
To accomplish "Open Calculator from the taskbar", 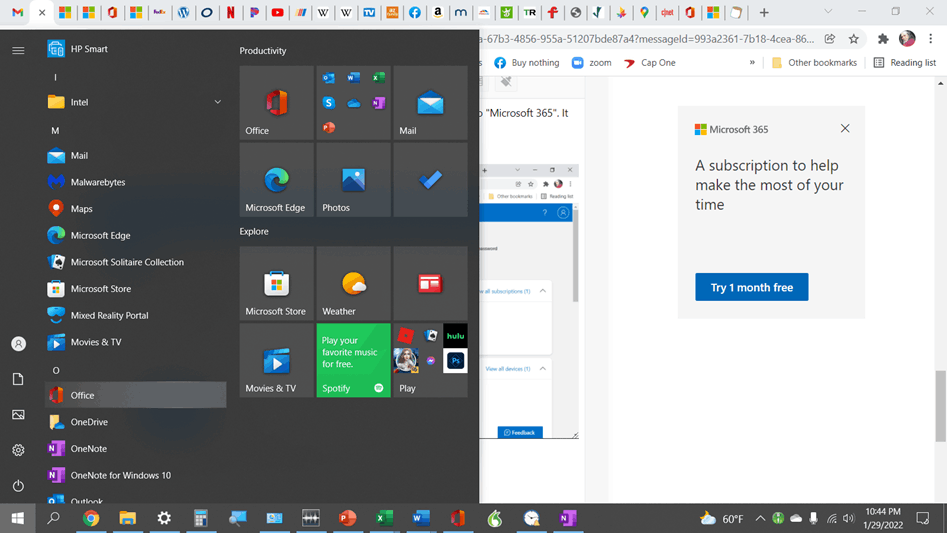I will [x=201, y=518].
